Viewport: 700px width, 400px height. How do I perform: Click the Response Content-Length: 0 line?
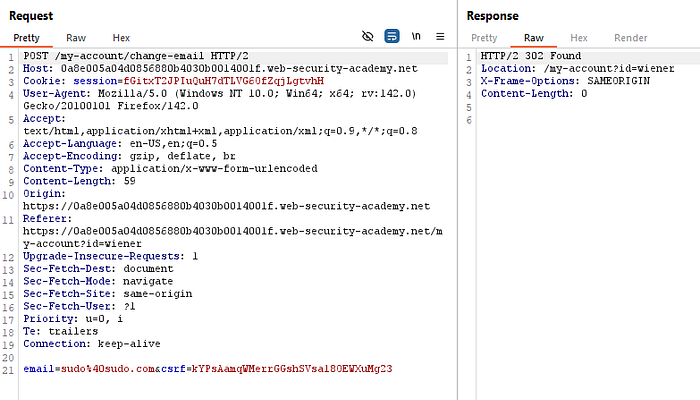click(x=534, y=93)
